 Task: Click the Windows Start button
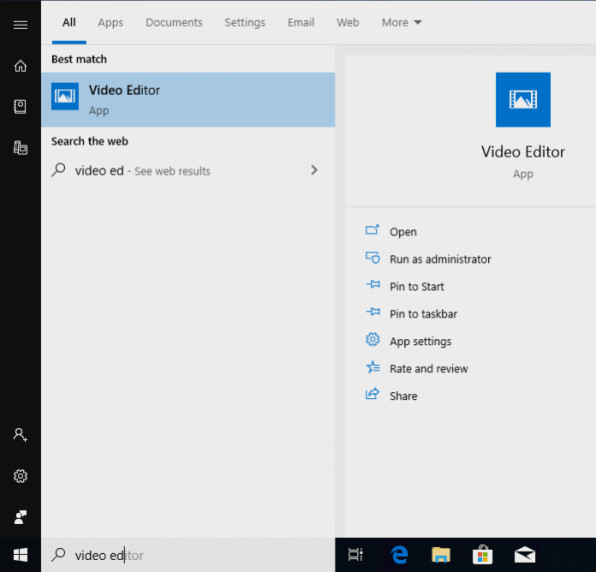21,555
